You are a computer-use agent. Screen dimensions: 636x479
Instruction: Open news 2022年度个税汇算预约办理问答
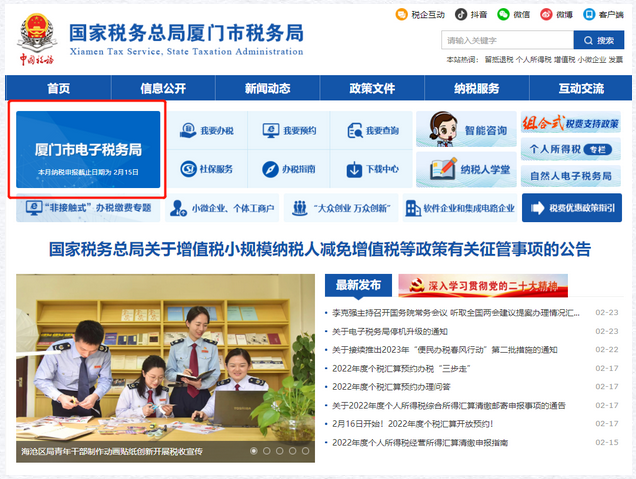[391, 387]
